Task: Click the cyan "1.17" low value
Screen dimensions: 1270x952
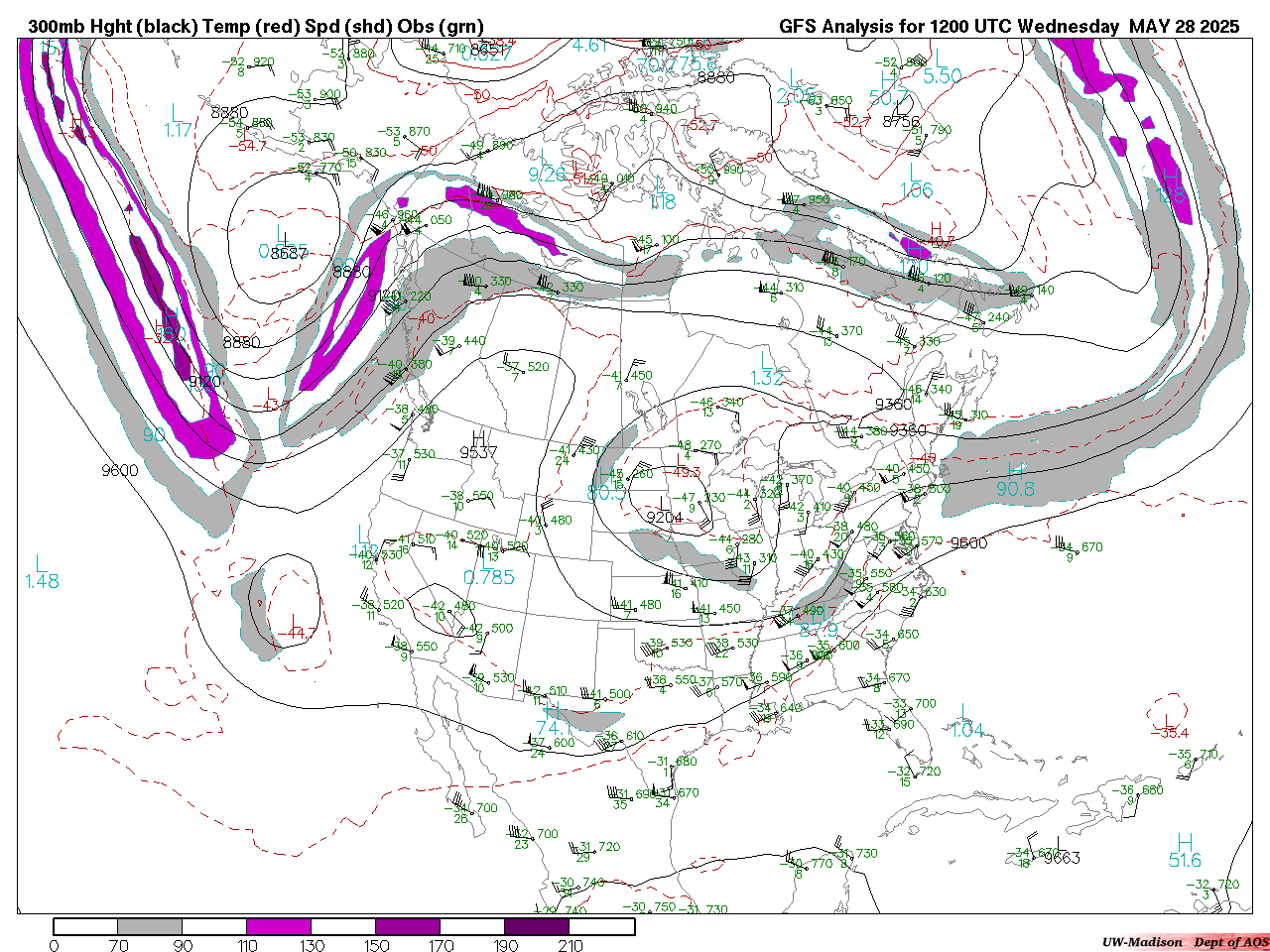Action: click(x=179, y=130)
